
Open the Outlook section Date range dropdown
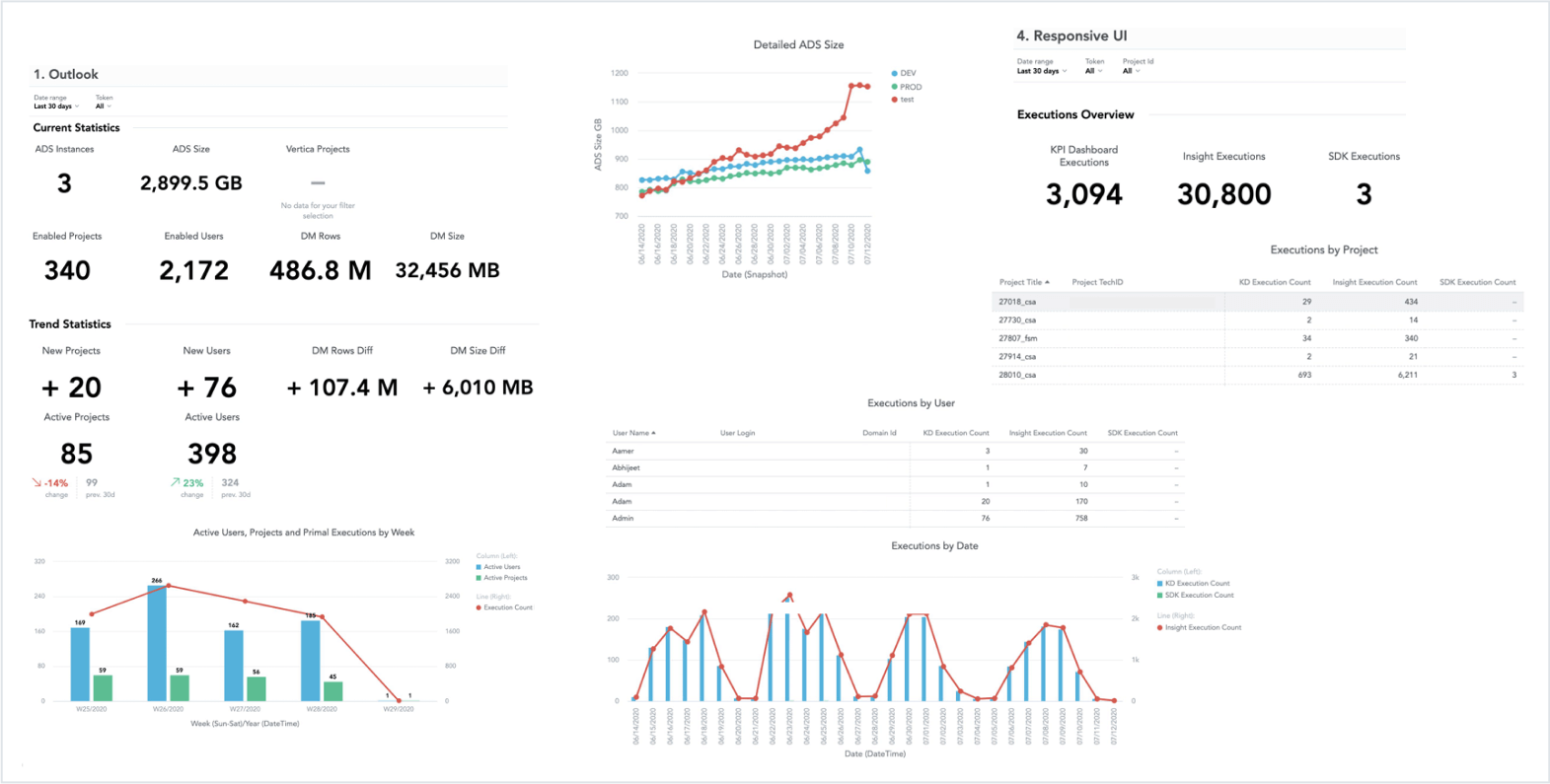(56, 107)
